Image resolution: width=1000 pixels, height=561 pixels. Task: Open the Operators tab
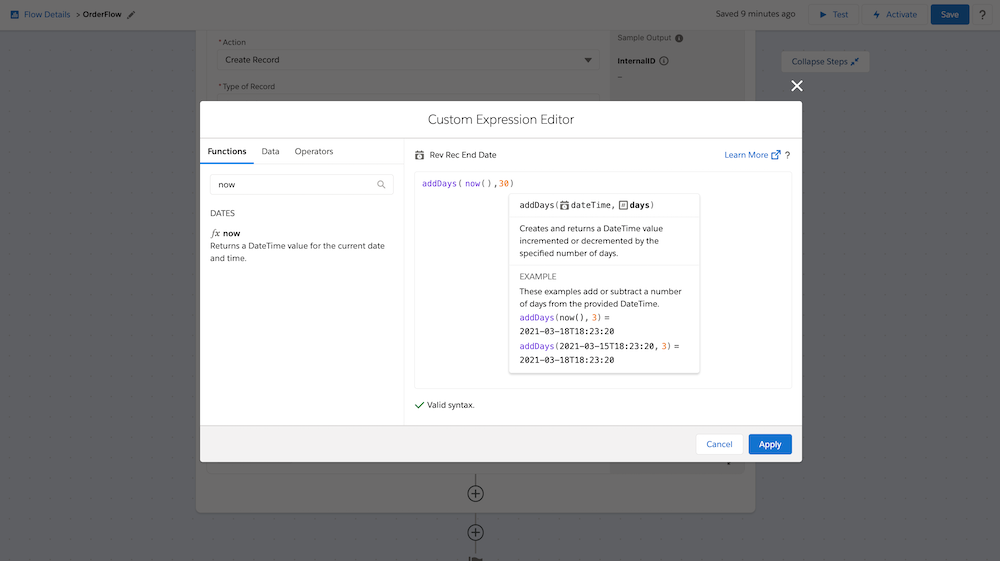coord(314,151)
